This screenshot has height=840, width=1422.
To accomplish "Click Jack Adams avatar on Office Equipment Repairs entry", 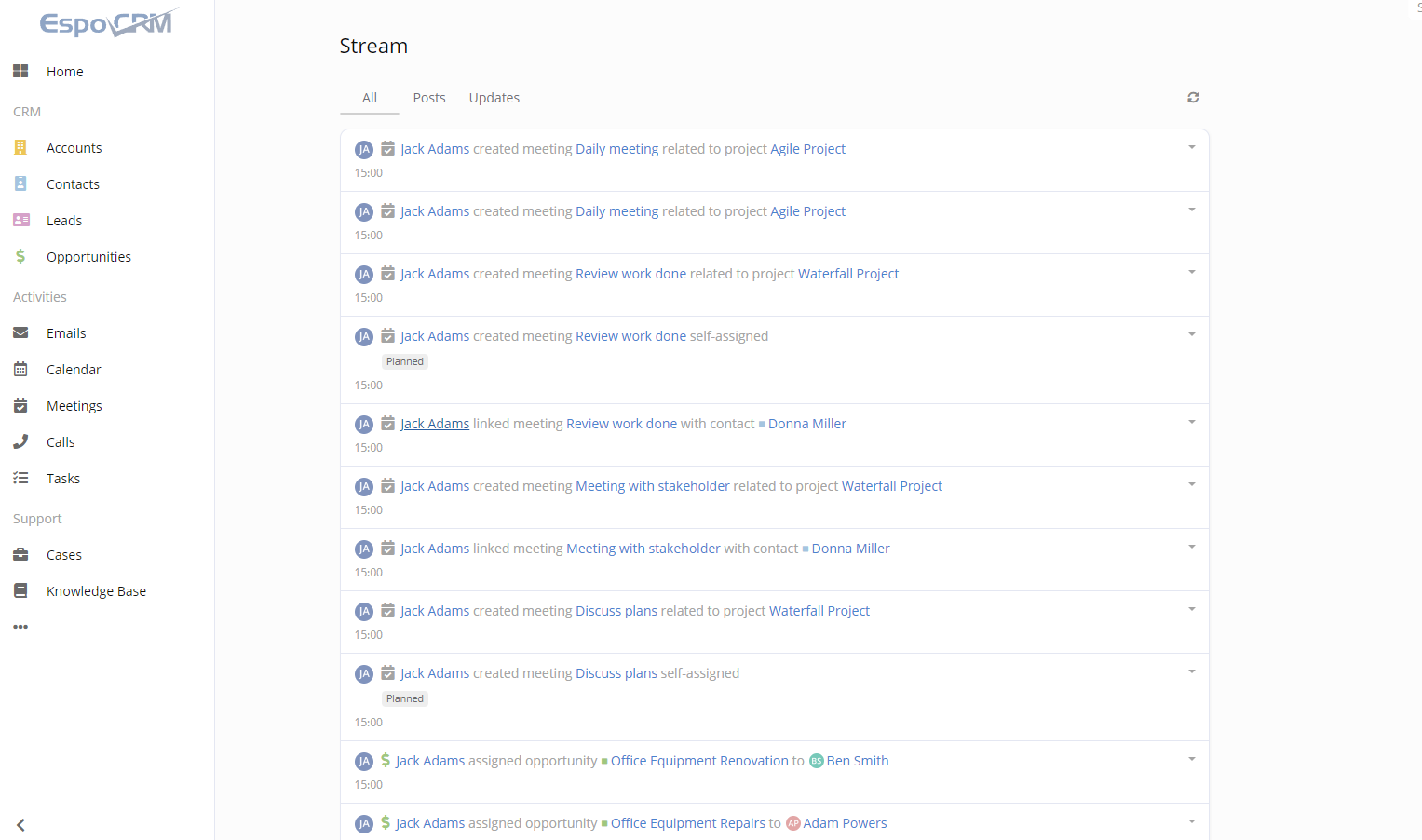I will tap(364, 824).
